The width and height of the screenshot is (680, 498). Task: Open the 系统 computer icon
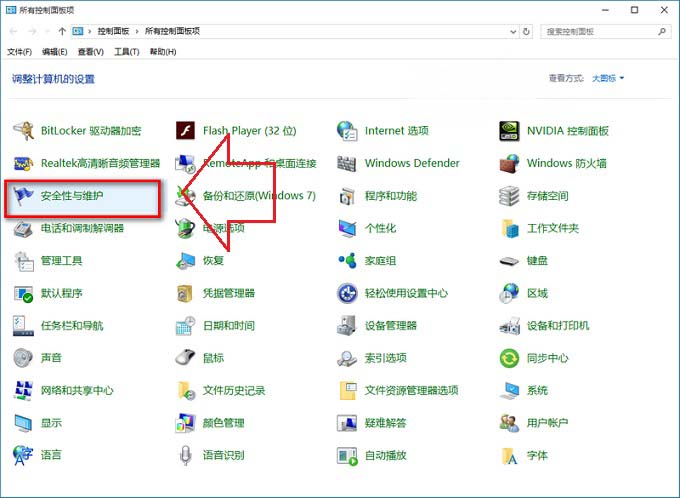coord(509,390)
